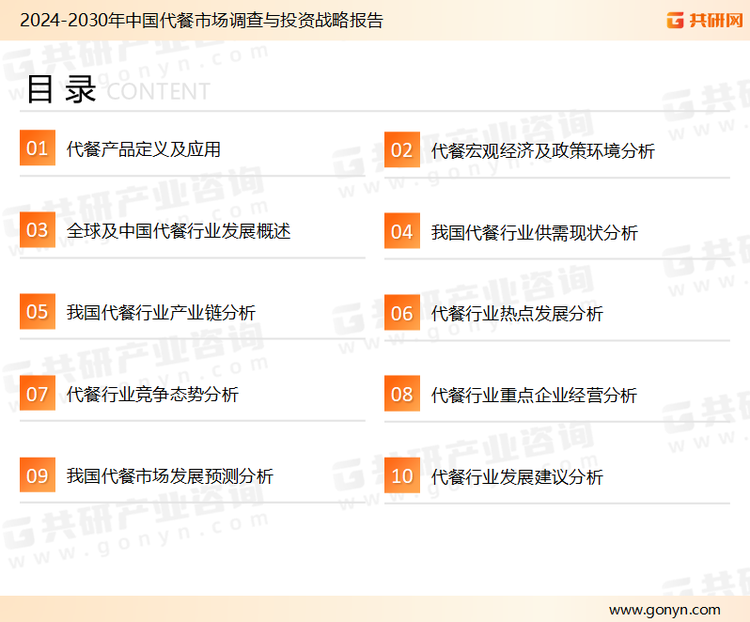Viewport: 750px width, 622px height.
Task: Select the orange 01 chapter badge
Action: coord(37,148)
